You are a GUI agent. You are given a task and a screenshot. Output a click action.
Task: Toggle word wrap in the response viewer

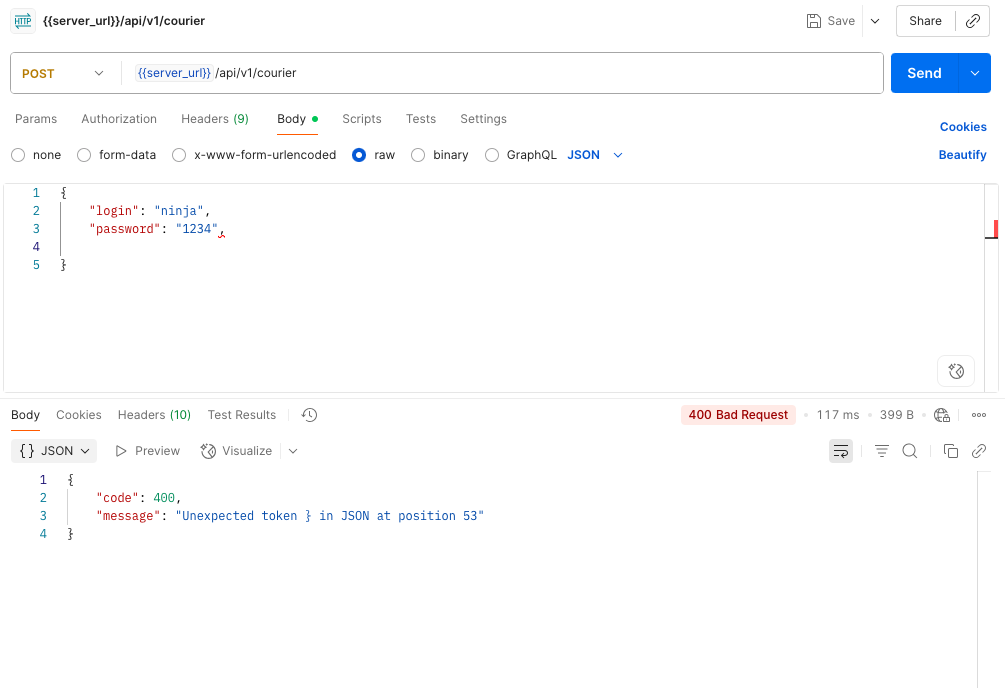841,451
